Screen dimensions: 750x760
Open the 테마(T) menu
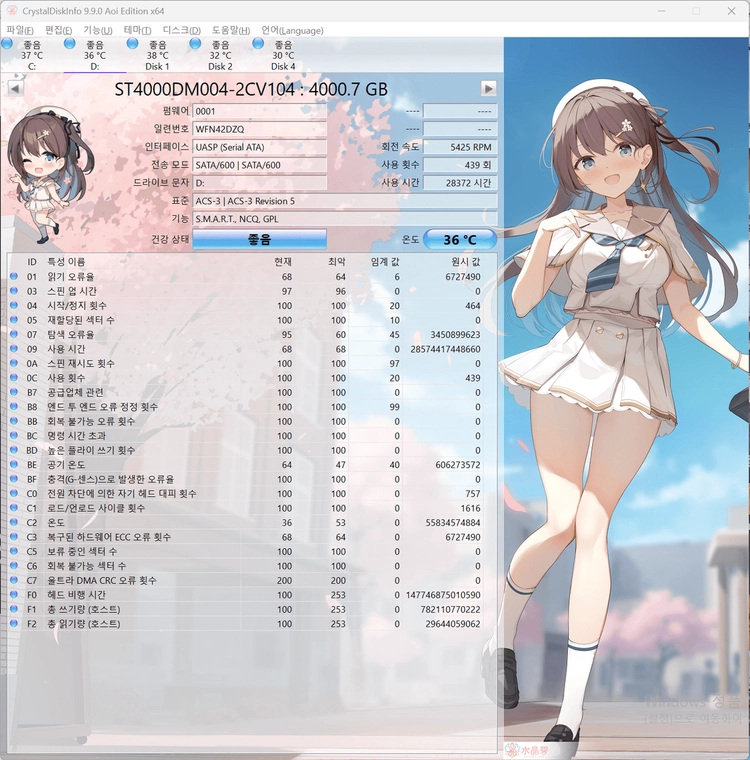(137, 30)
